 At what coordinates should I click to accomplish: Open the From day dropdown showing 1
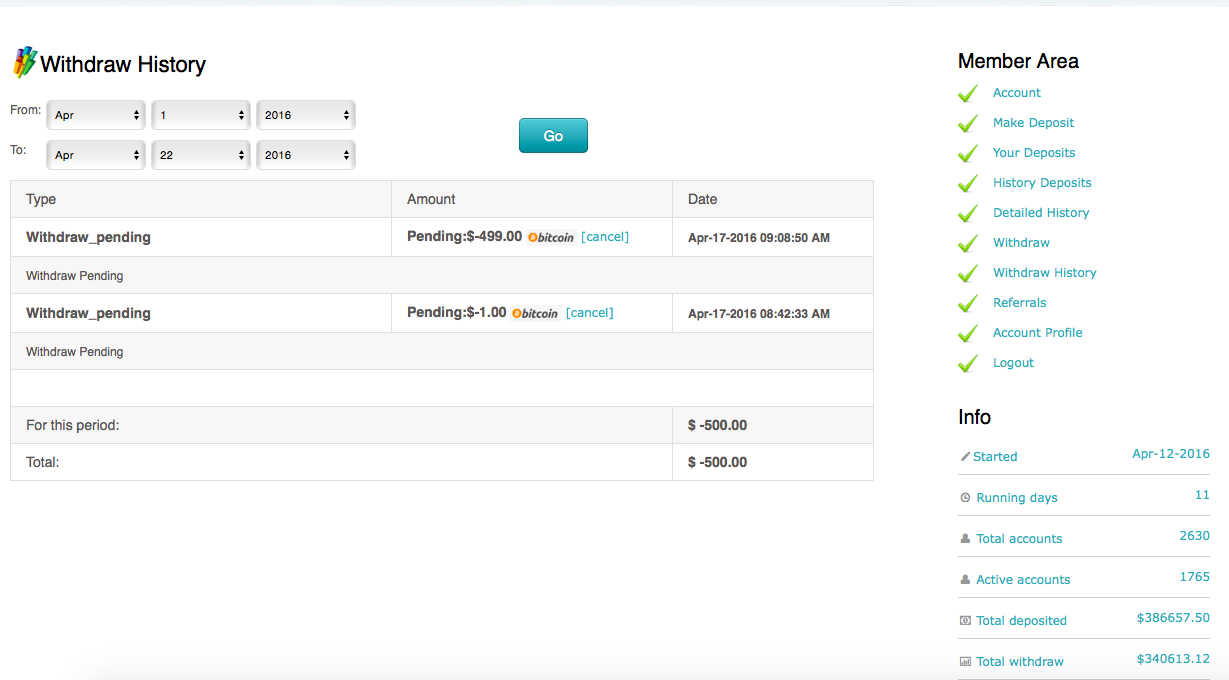pos(201,115)
